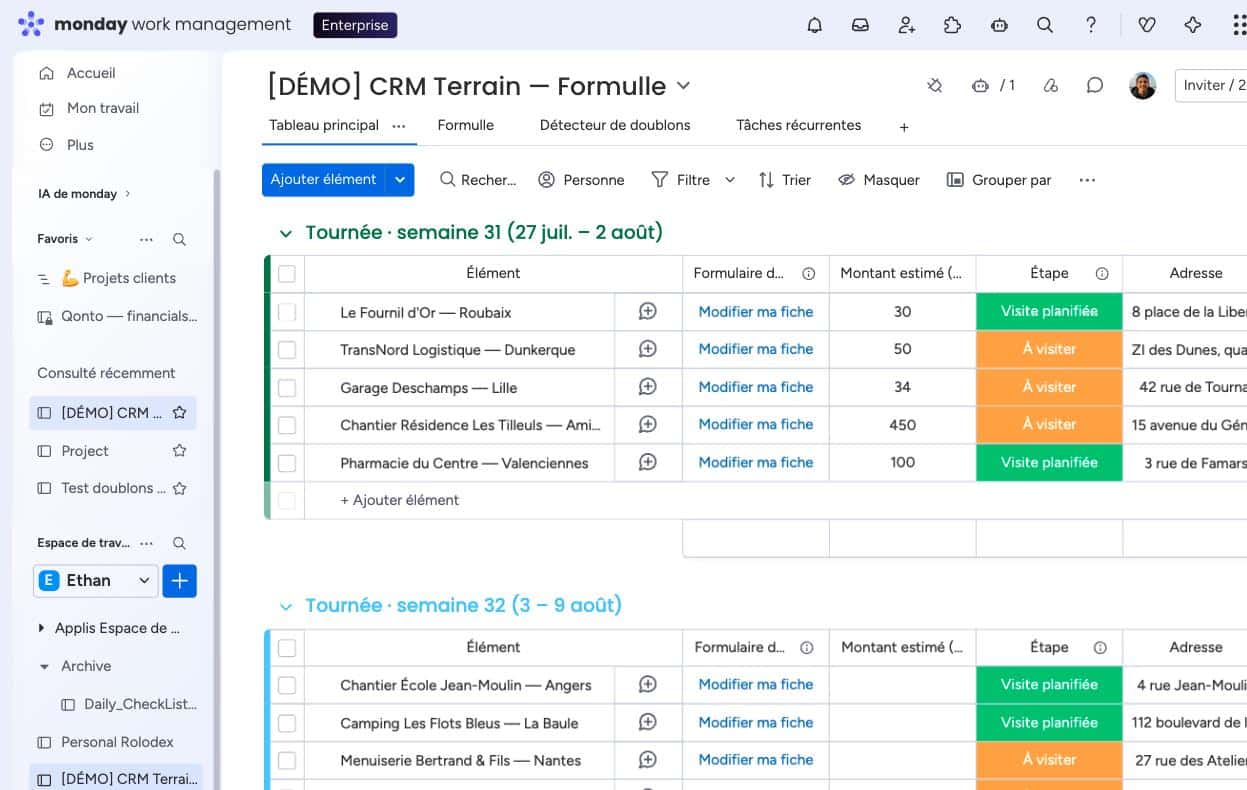Add update to Camping Les Flots Bleus row

[648, 722]
